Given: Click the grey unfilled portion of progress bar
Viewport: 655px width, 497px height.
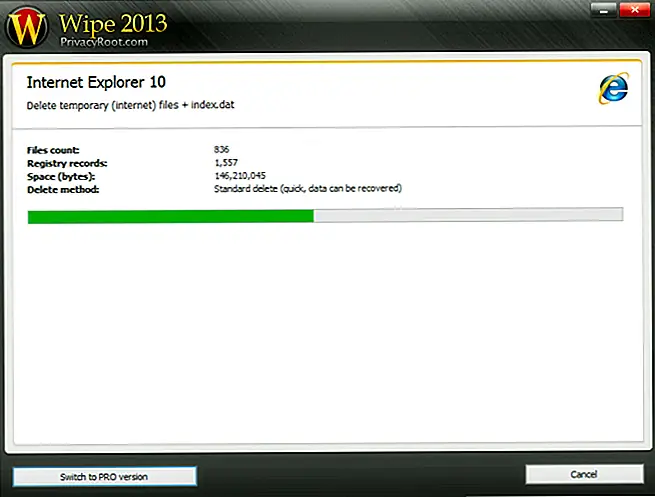Looking at the screenshot, I should pyautogui.click(x=468, y=215).
